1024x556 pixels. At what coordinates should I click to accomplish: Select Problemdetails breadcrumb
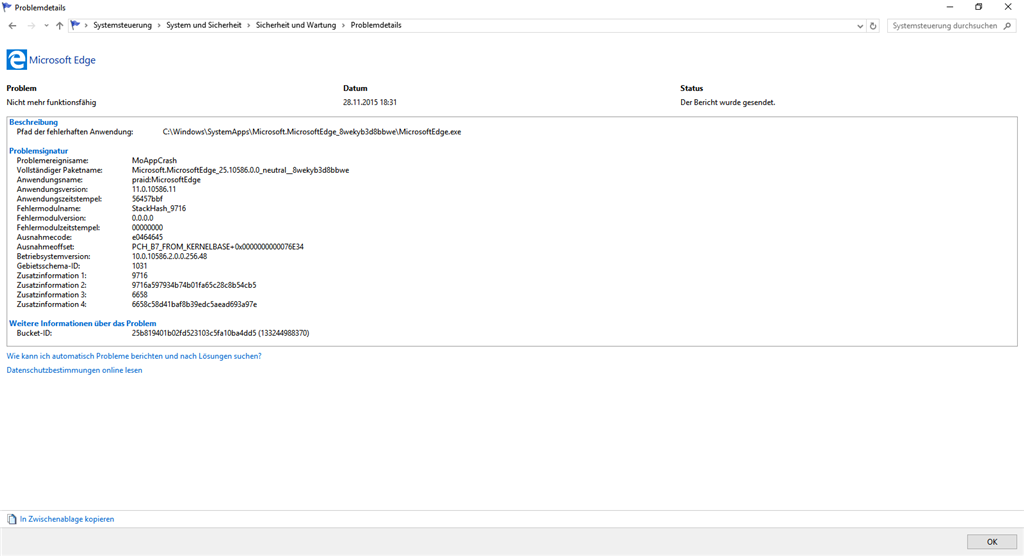tap(376, 25)
